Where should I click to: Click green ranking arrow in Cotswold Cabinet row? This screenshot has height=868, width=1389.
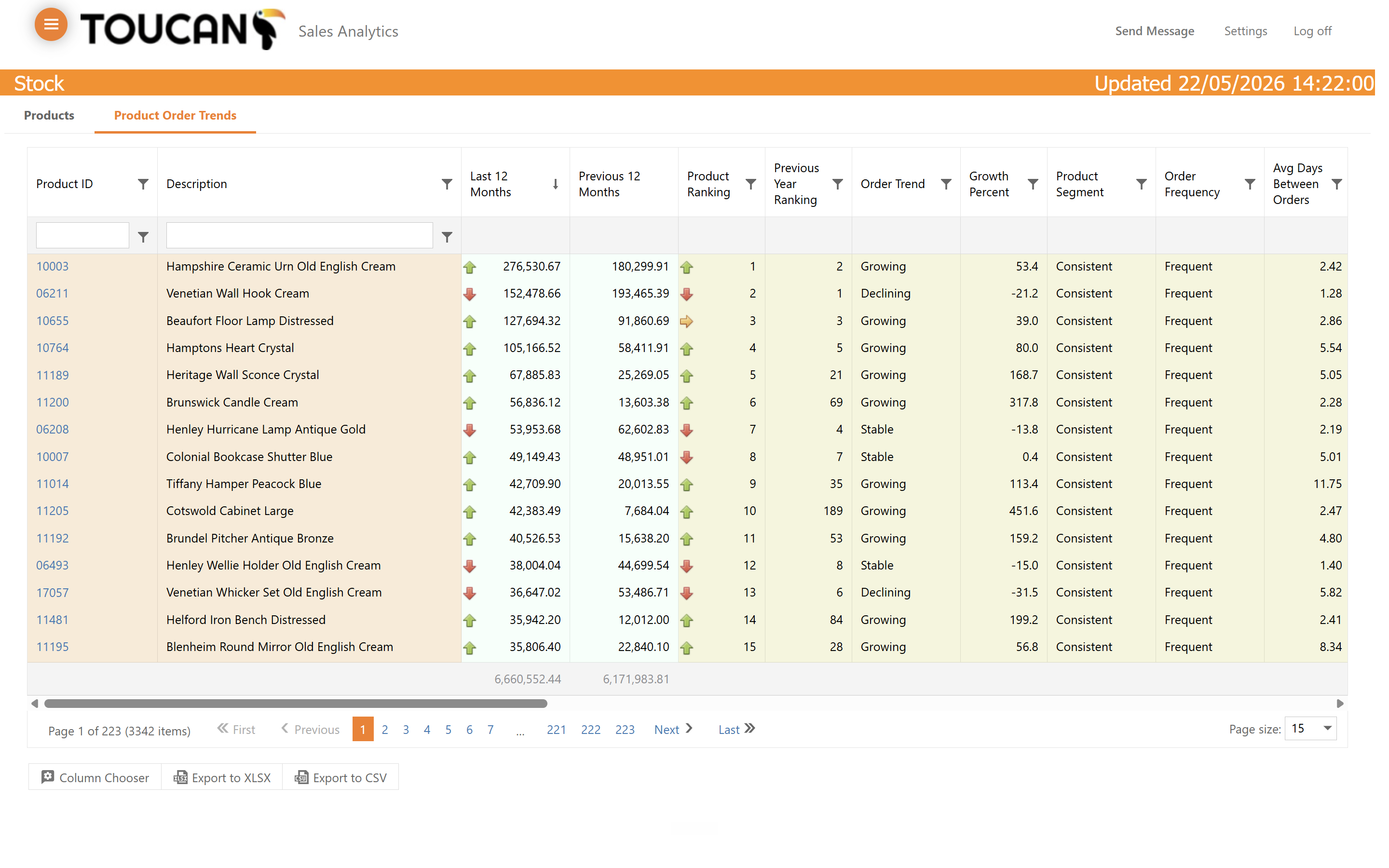pos(686,512)
